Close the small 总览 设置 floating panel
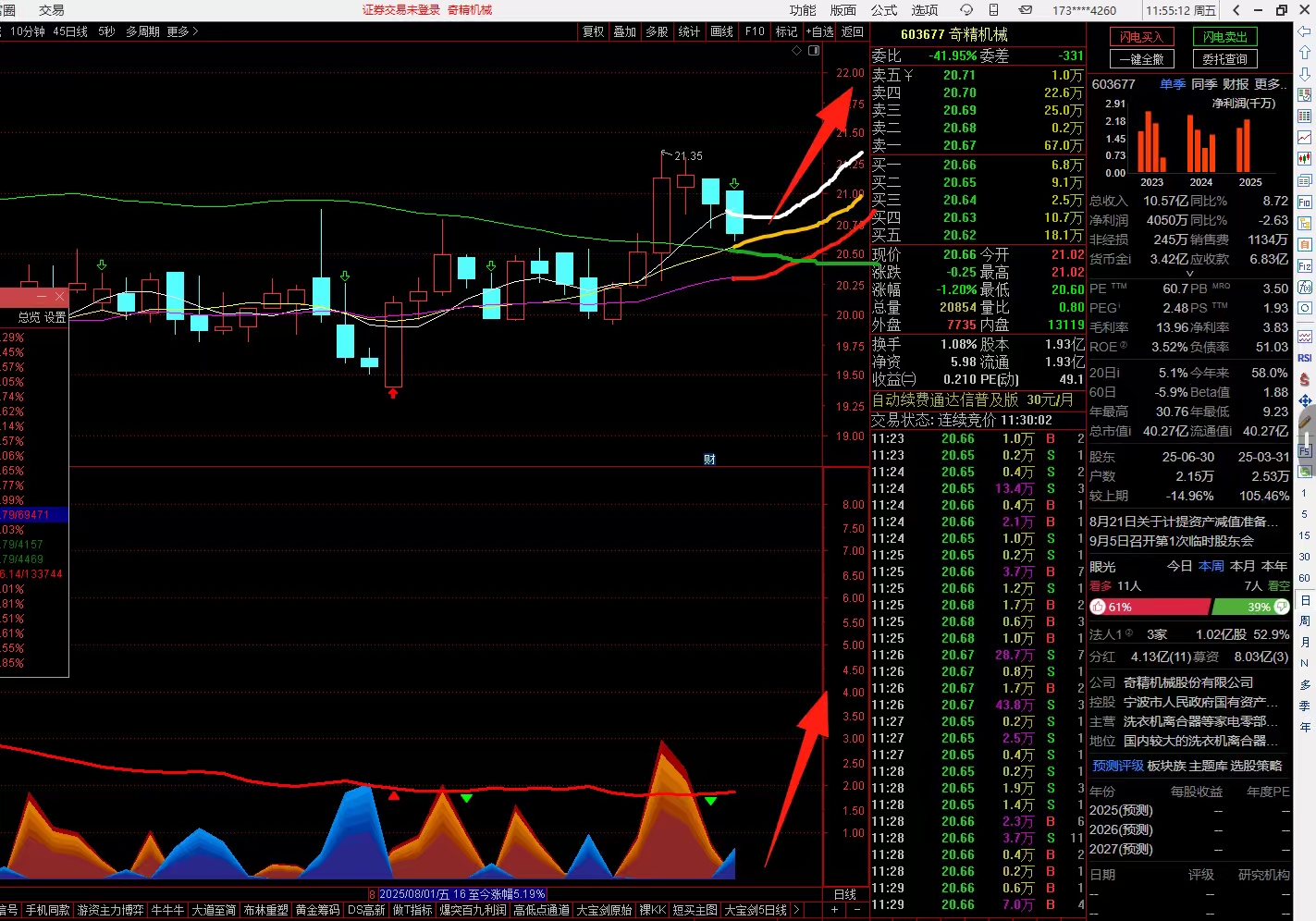1316x921 pixels. [59, 297]
